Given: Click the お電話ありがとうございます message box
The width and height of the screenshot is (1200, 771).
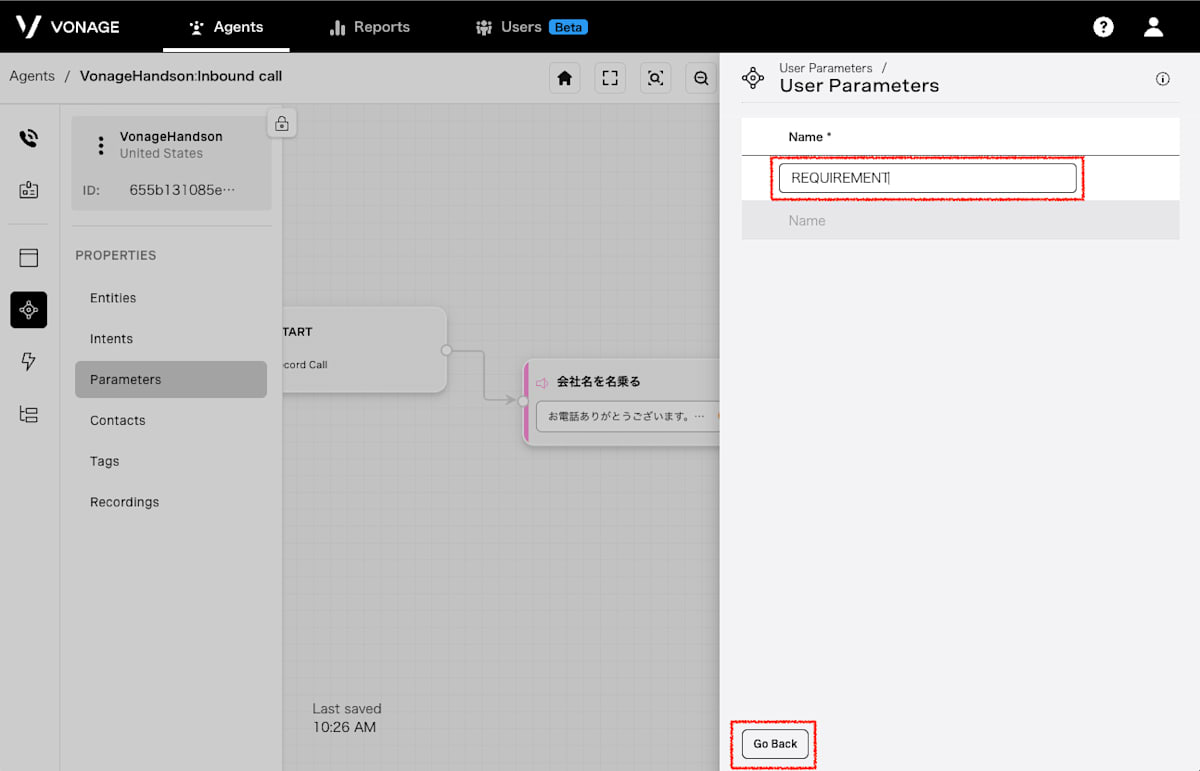Looking at the screenshot, I should (627, 416).
